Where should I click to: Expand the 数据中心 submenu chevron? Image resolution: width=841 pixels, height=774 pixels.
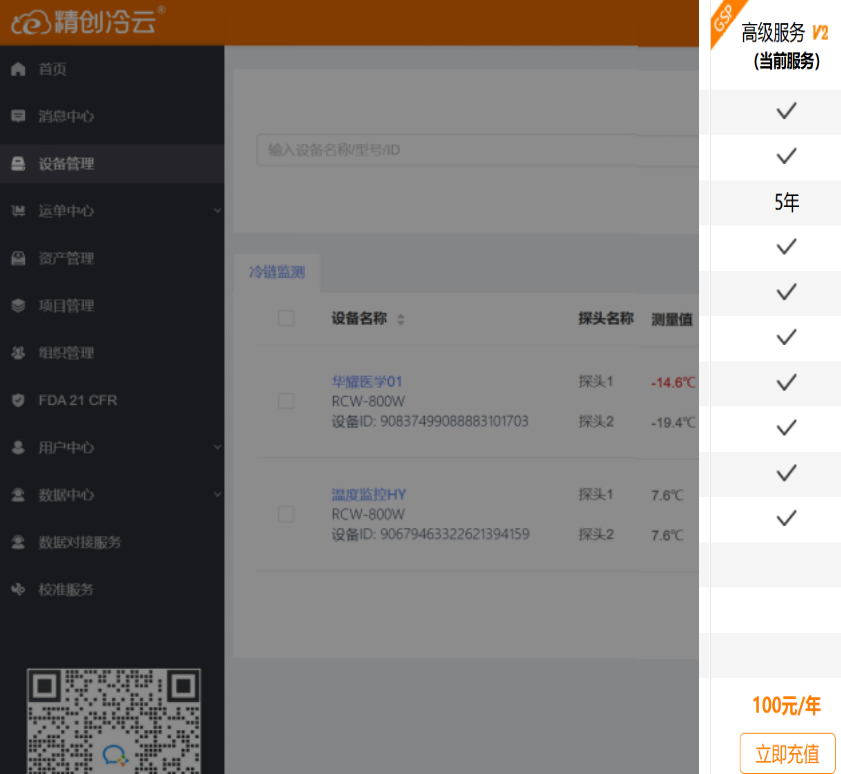coord(217,495)
